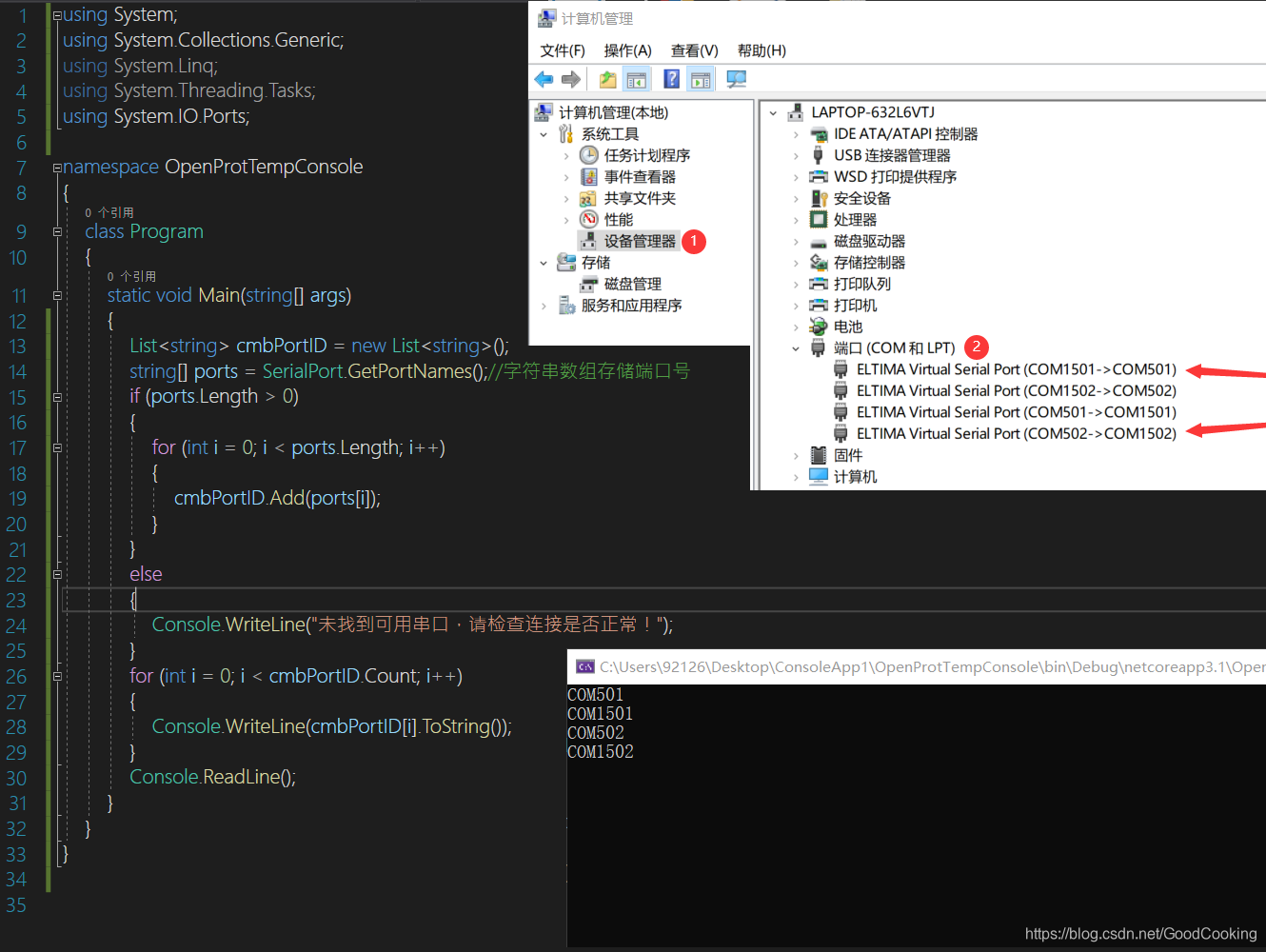The width and height of the screenshot is (1266, 952).
Task: Select ELTIMA port COM1501->COM501
Action: (x=1016, y=369)
